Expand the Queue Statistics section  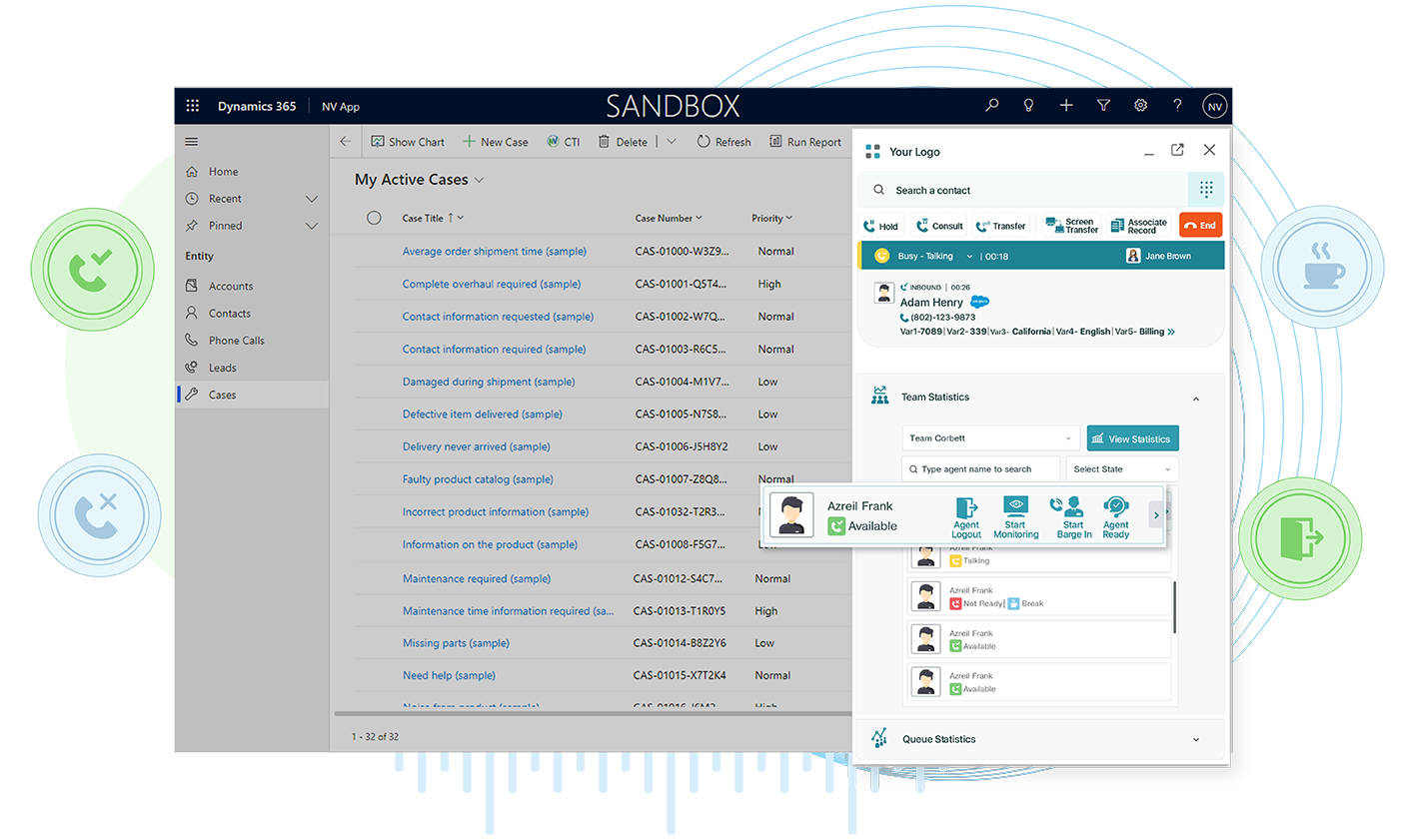pos(1196,740)
